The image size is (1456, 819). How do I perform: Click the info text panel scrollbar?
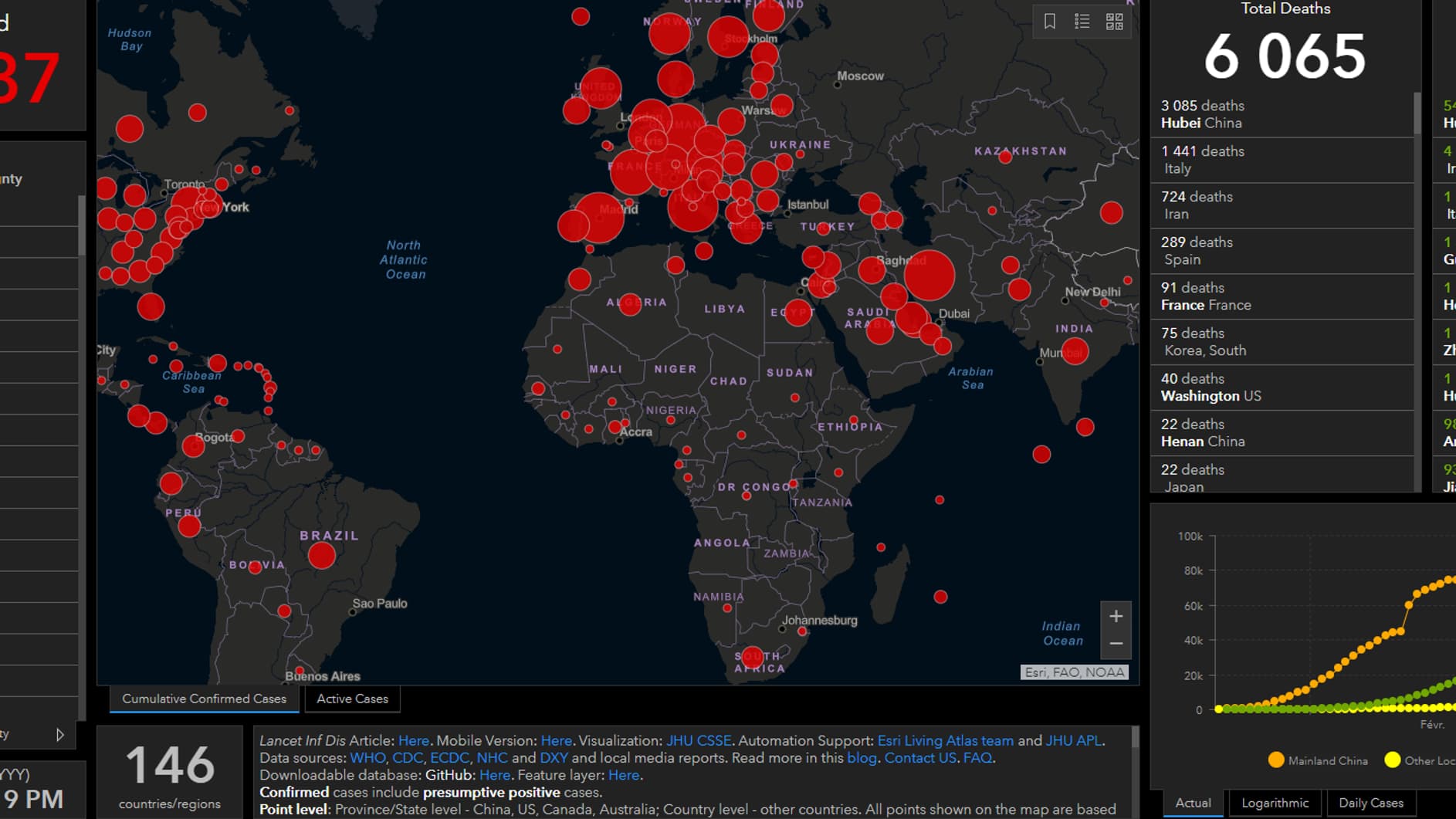(1135, 737)
